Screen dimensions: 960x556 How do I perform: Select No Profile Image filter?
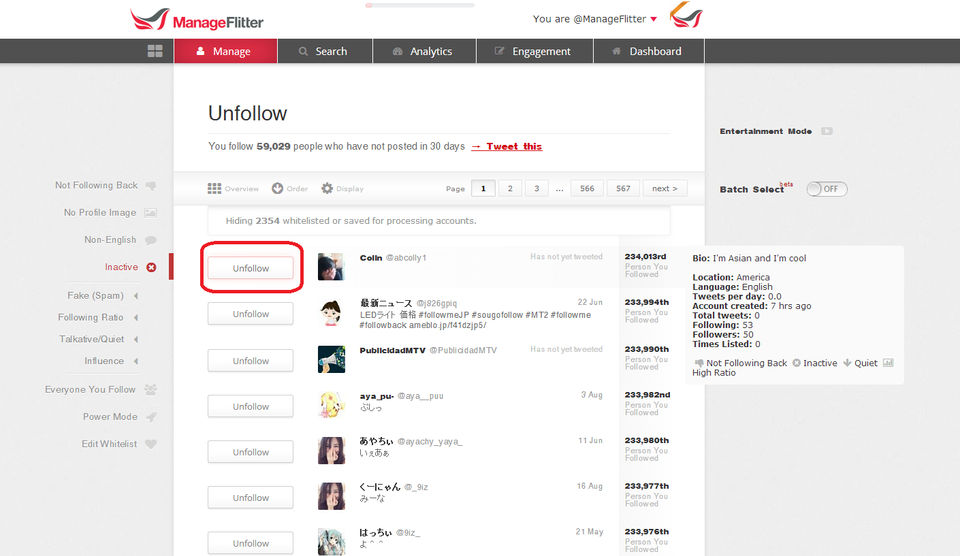coord(100,212)
